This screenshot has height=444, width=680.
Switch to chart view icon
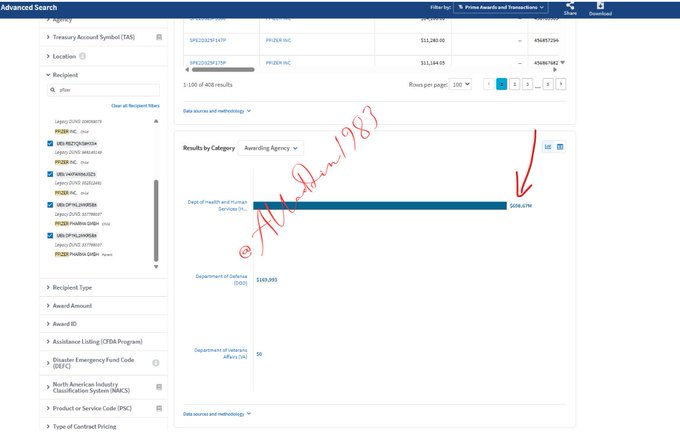pos(548,147)
